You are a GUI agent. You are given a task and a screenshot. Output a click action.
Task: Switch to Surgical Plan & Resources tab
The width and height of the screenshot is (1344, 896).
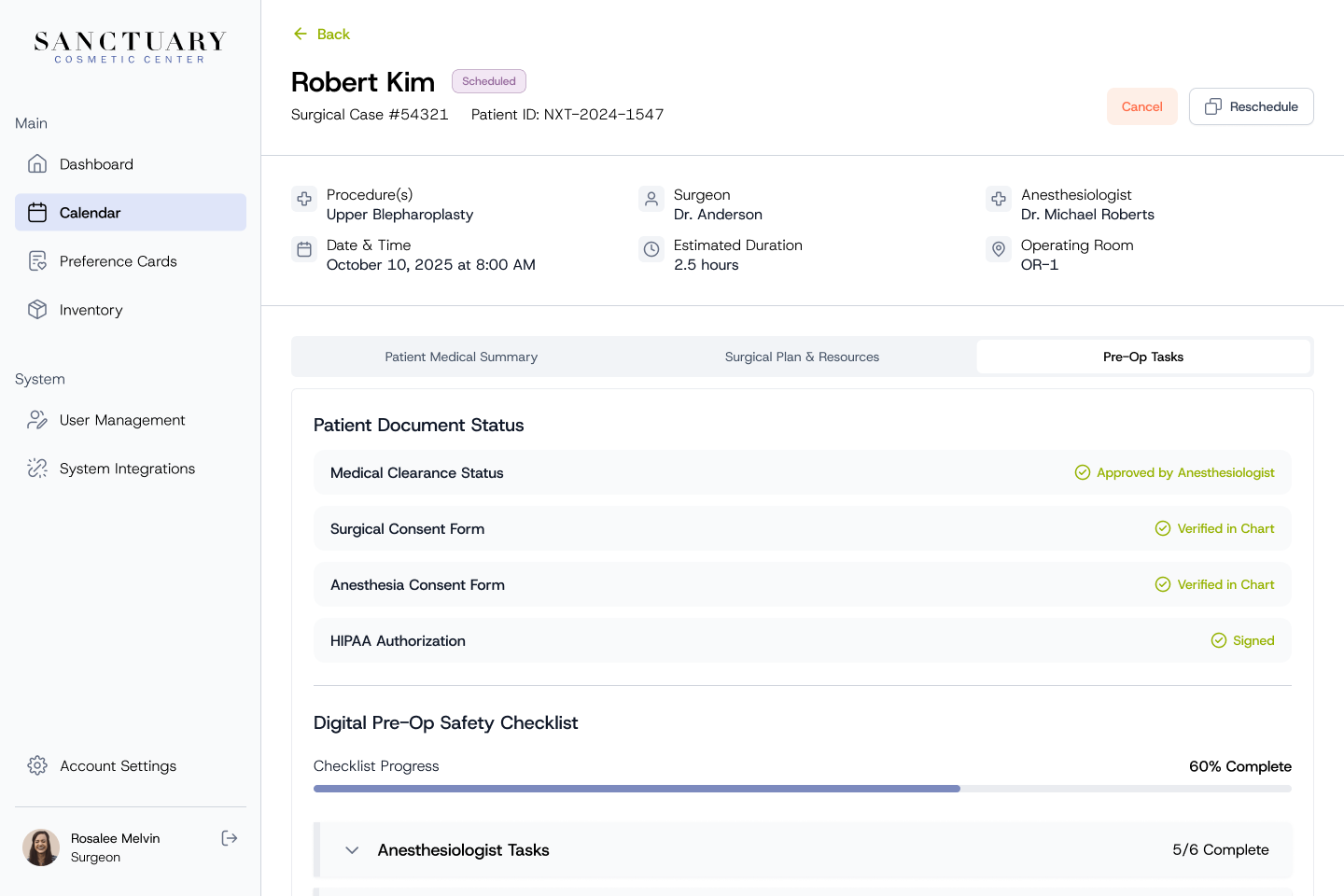(802, 357)
